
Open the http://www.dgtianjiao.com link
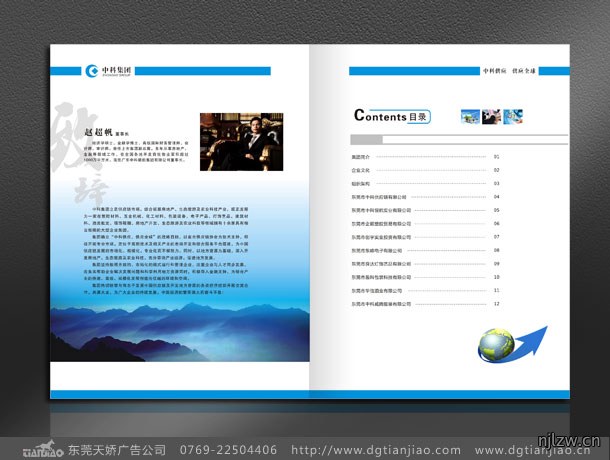(376, 450)
